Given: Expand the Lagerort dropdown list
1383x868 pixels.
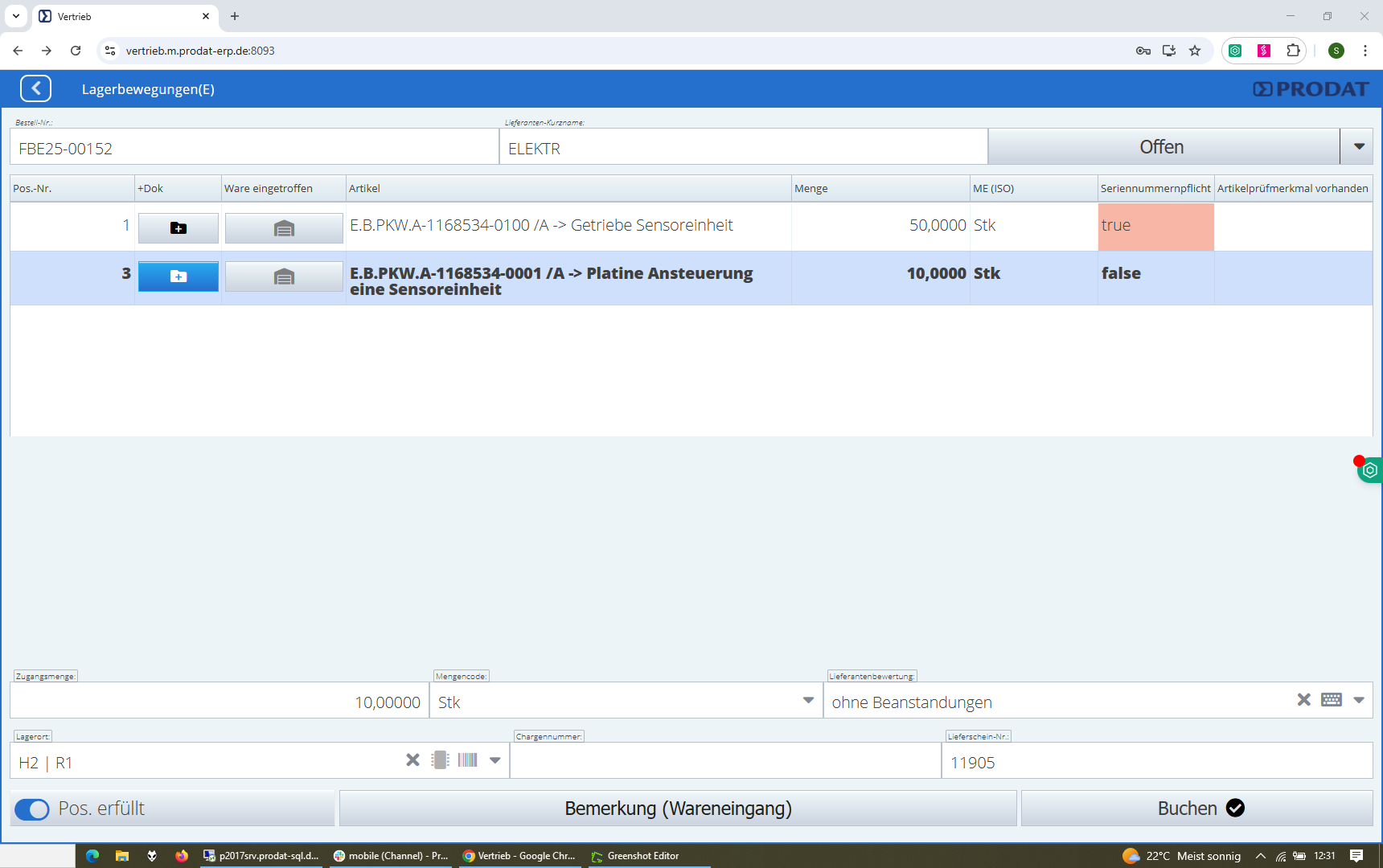Looking at the screenshot, I should (495, 760).
